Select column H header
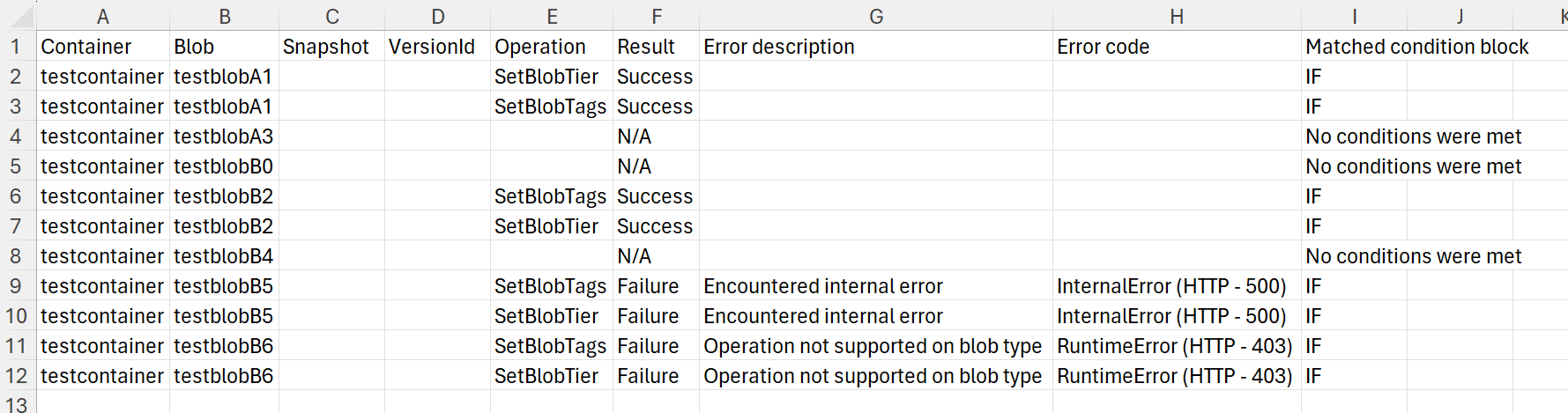Image resolution: width=1568 pixels, height=413 pixels. [1176, 16]
